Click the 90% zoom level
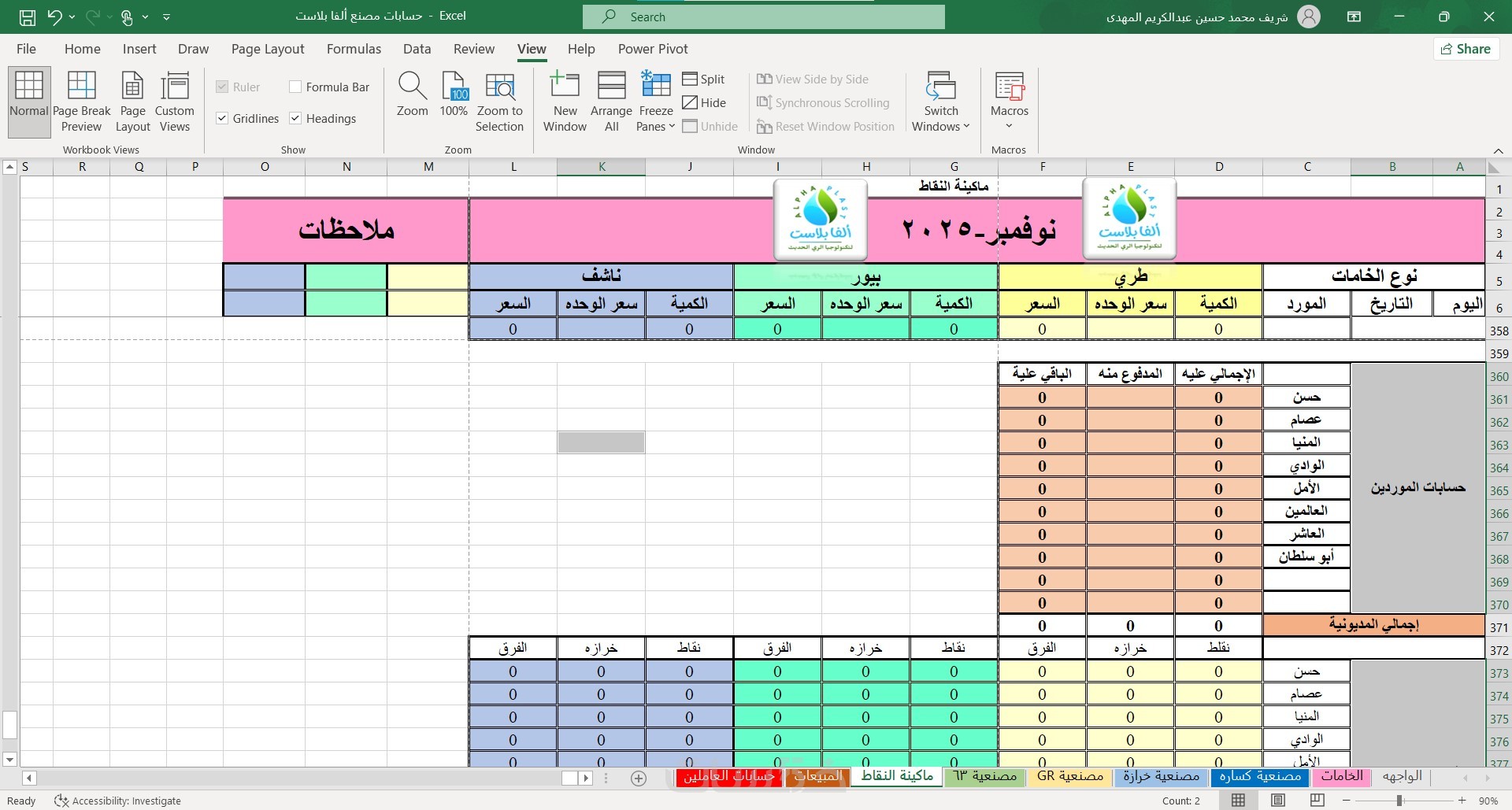Viewport: 1512px width, 810px height. point(1488,801)
